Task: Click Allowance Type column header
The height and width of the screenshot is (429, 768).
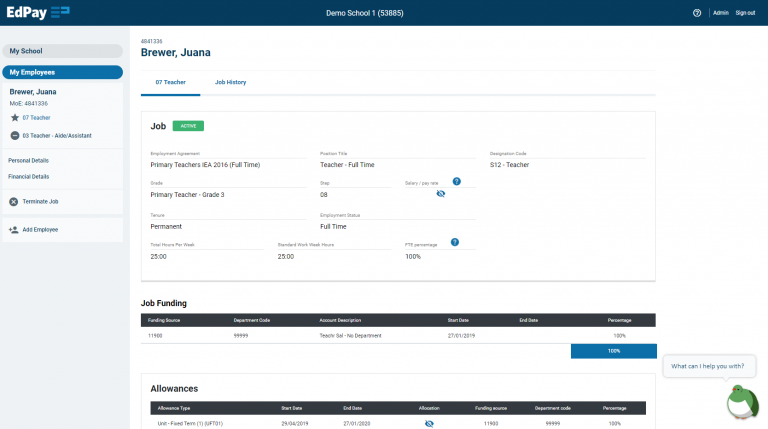Action: click(174, 408)
